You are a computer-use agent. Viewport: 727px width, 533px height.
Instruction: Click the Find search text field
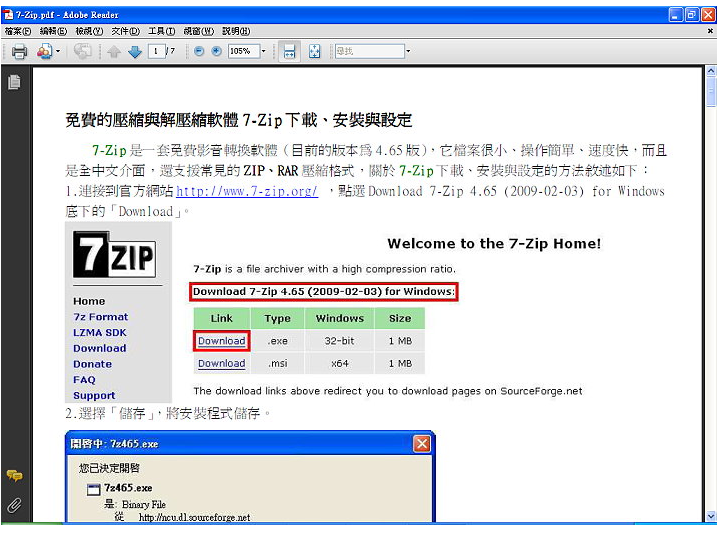click(x=370, y=51)
